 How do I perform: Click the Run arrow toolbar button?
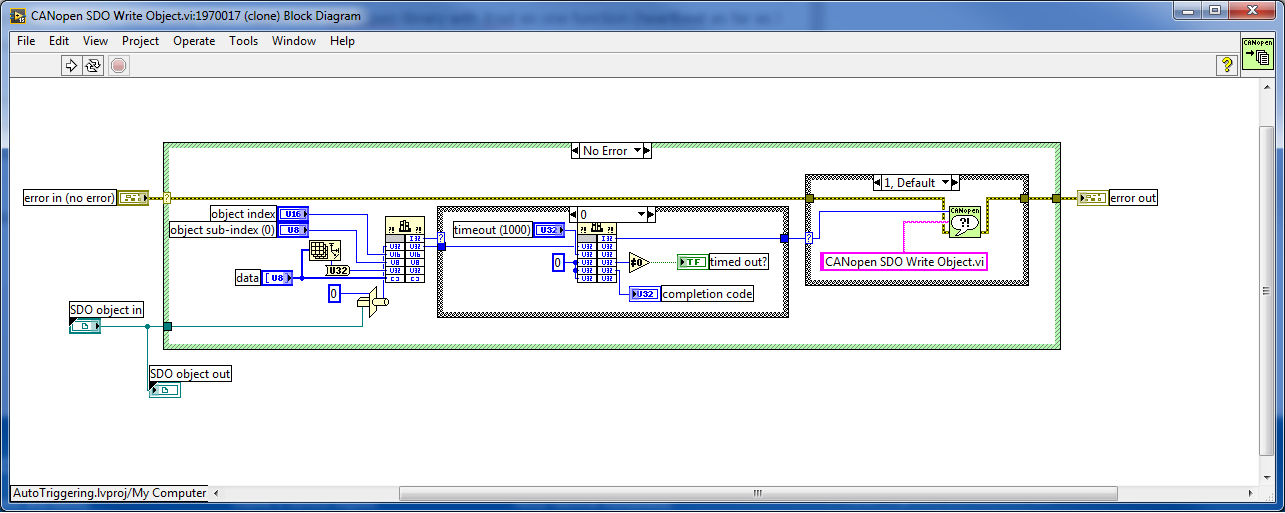click(72, 66)
